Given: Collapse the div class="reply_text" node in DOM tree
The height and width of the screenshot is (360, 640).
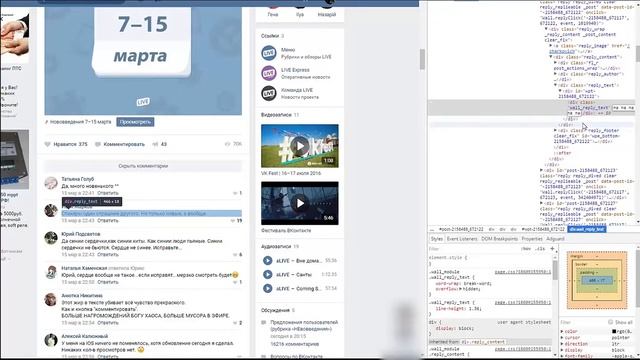Looking at the screenshot, I should (x=556, y=85).
